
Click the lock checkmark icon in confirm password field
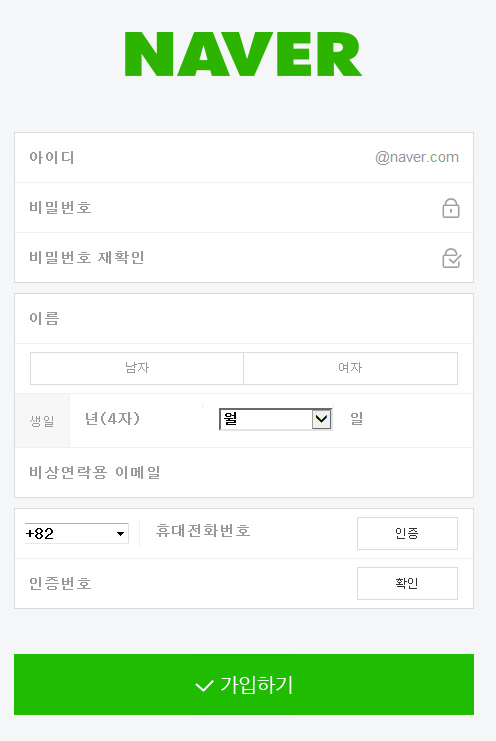pyautogui.click(x=452, y=258)
